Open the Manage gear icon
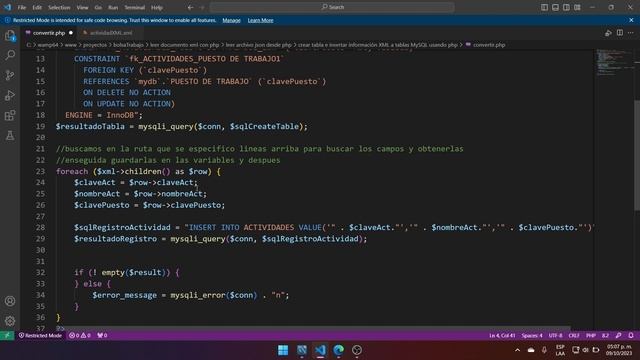 click(x=10, y=321)
